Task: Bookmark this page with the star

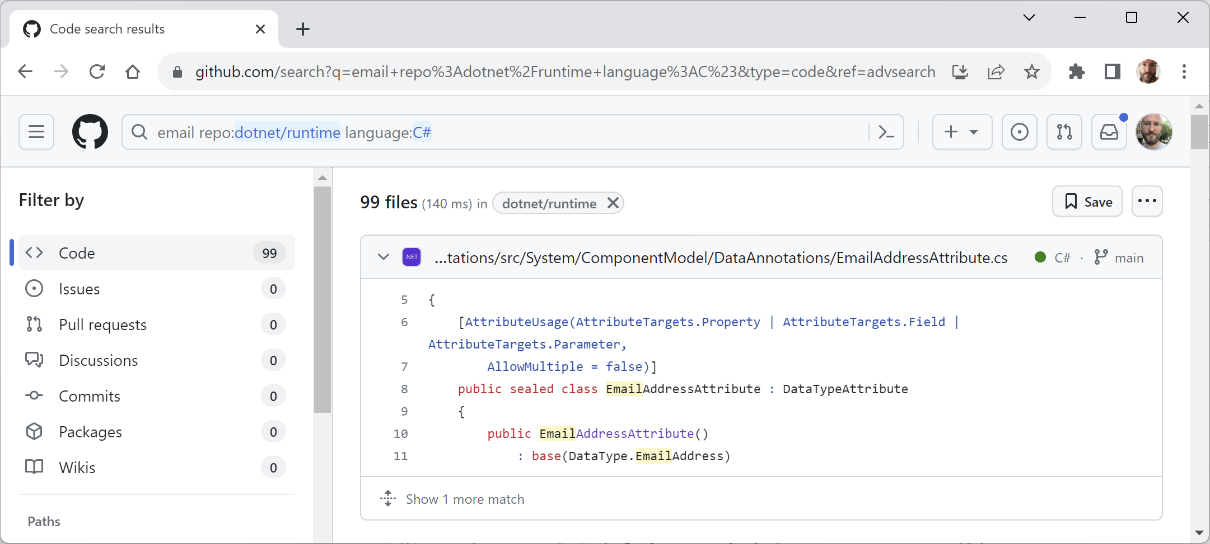Action: [1031, 72]
